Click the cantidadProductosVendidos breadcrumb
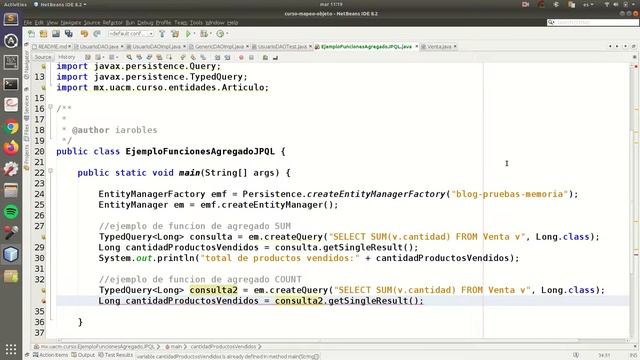Image resolution: width=640 pixels, height=360 pixels. point(223,347)
